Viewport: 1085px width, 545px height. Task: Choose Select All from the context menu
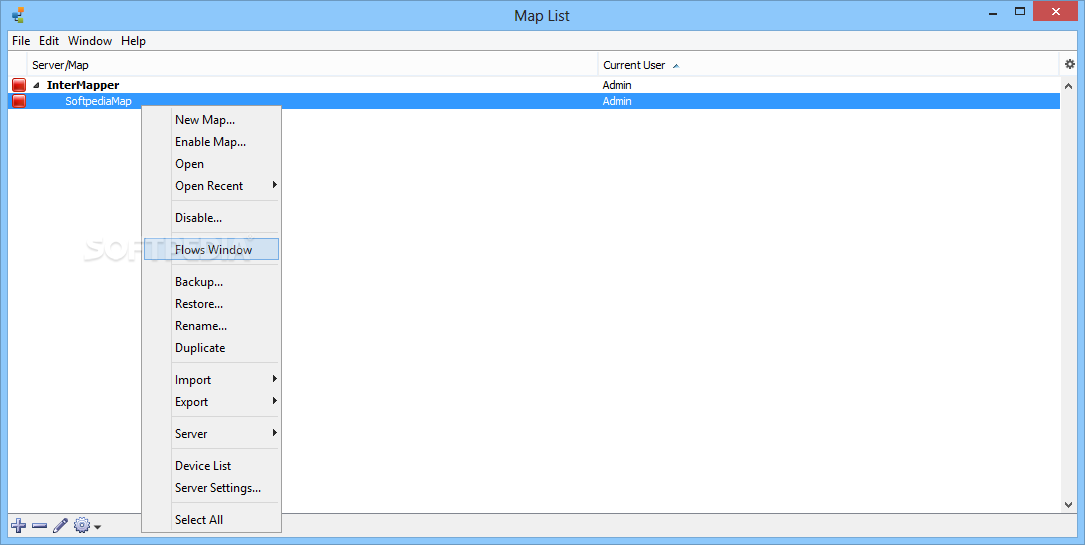211,519
